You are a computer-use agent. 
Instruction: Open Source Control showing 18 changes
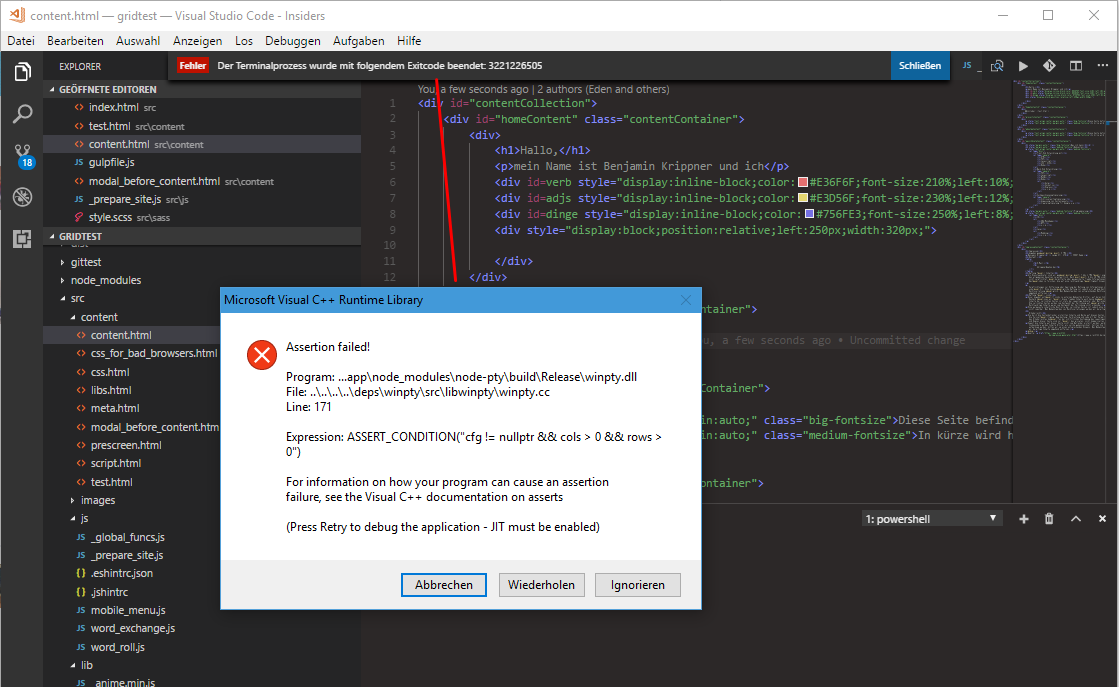[x=22, y=155]
